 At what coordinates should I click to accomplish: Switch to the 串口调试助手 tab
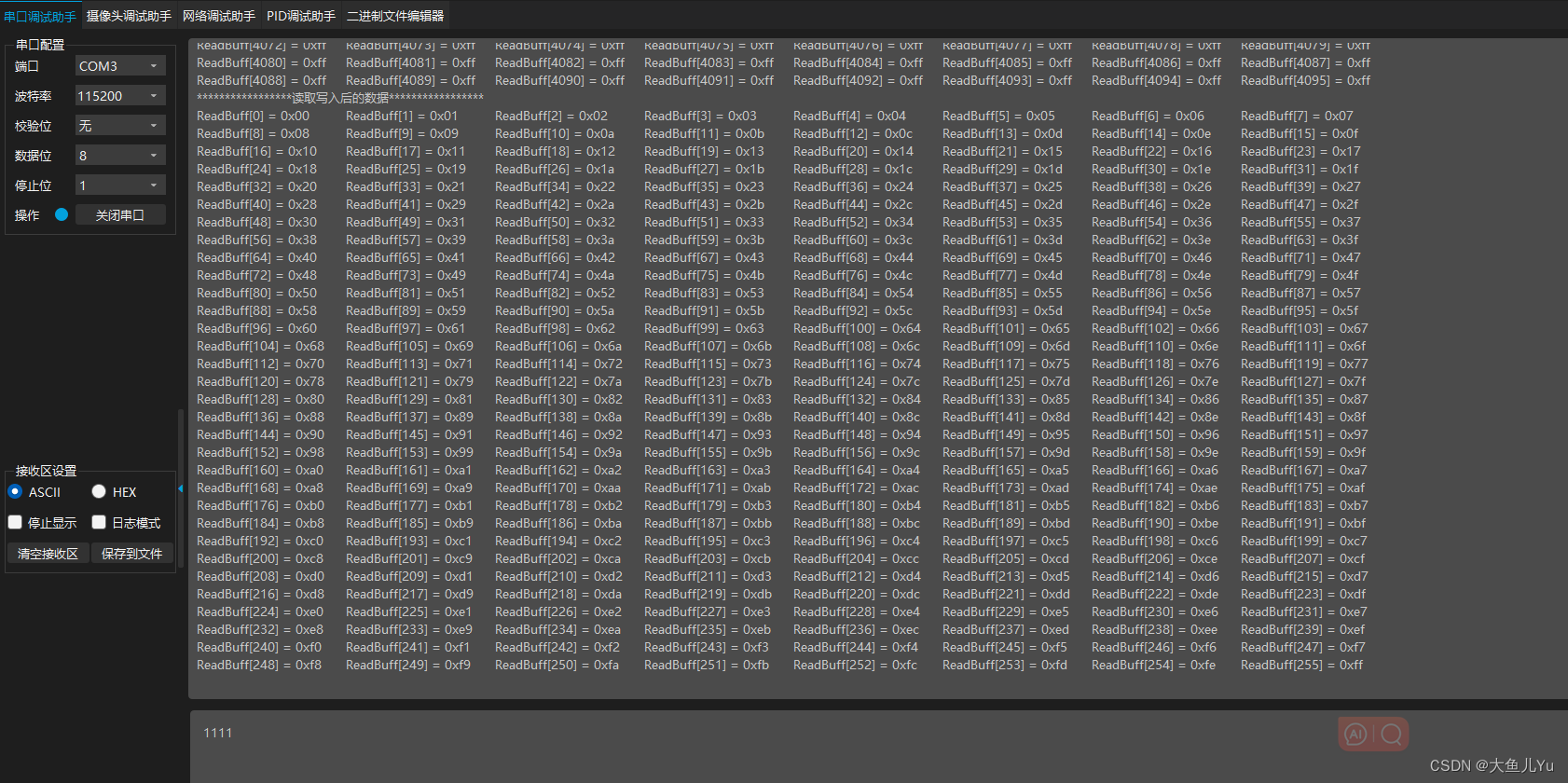pyautogui.click(x=40, y=16)
